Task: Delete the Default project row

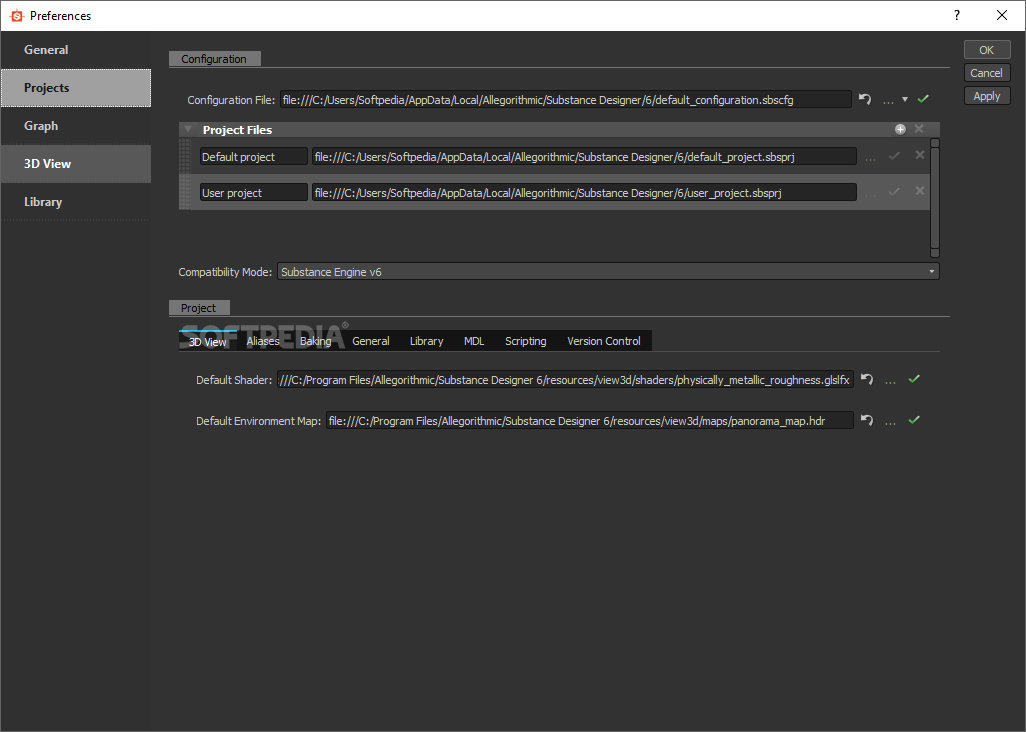Action: coord(919,155)
